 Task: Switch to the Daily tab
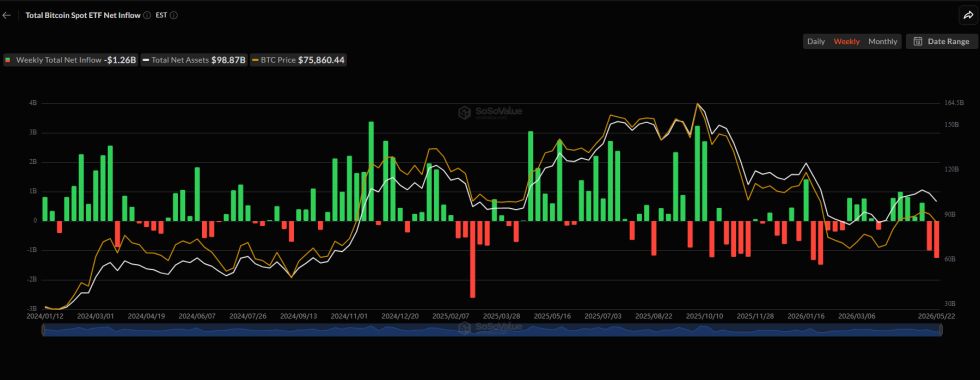[x=816, y=41]
